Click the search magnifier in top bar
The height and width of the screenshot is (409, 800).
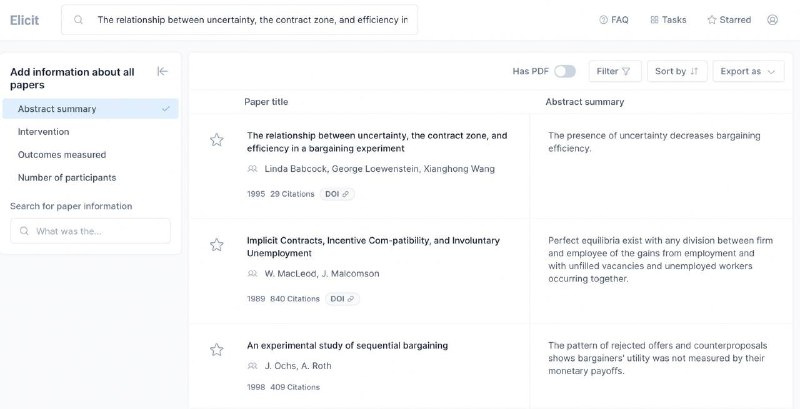(x=78, y=20)
